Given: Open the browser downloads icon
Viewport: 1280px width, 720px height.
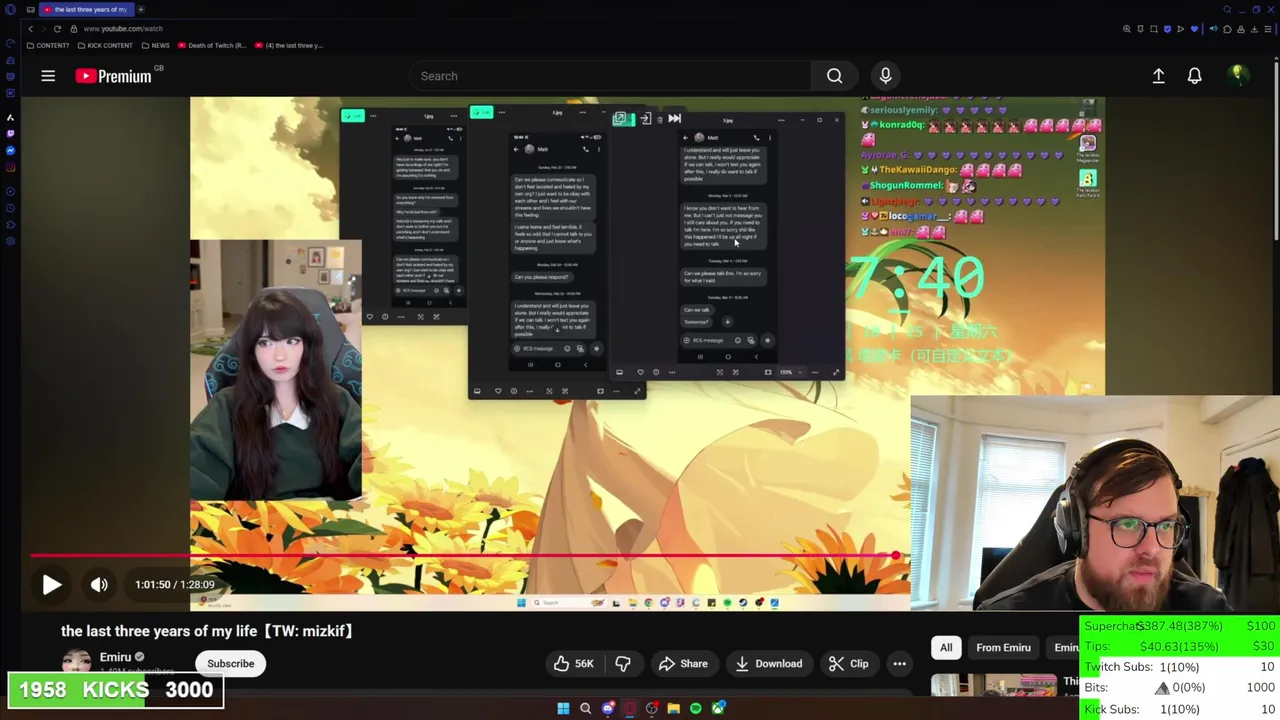Looking at the screenshot, I should (x=1254, y=29).
